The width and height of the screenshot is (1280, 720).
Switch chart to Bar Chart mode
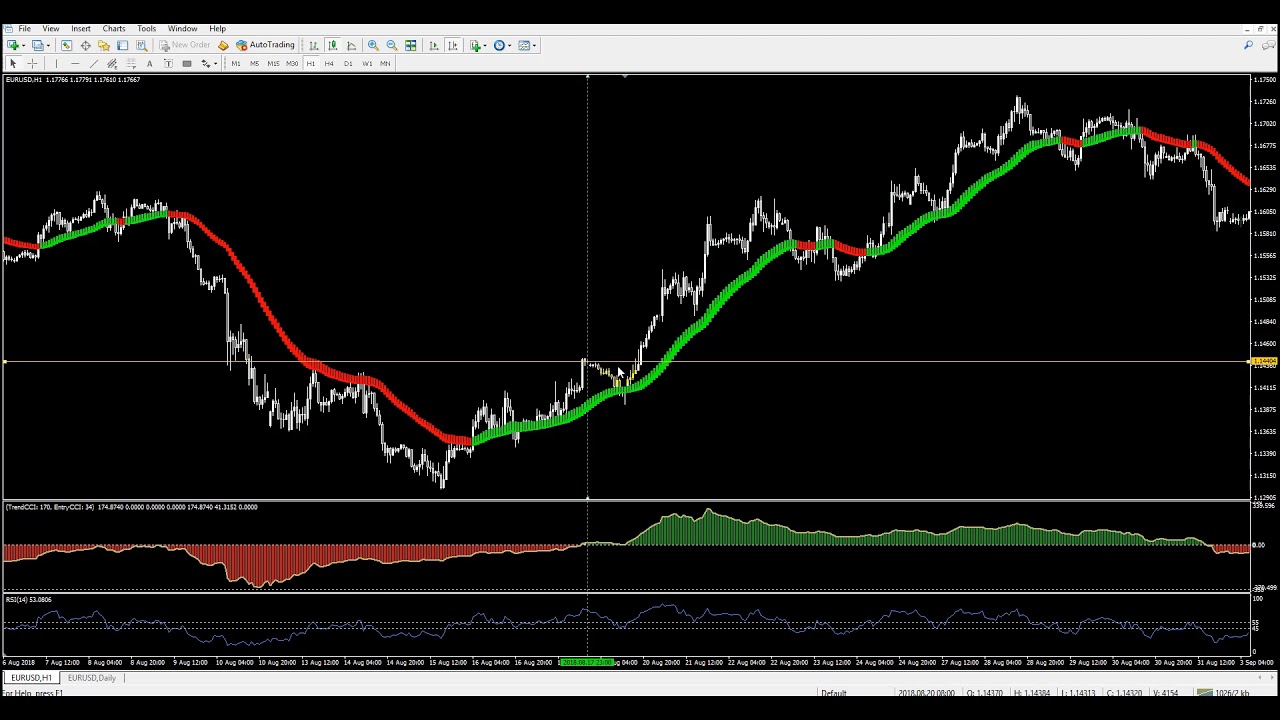(314, 45)
